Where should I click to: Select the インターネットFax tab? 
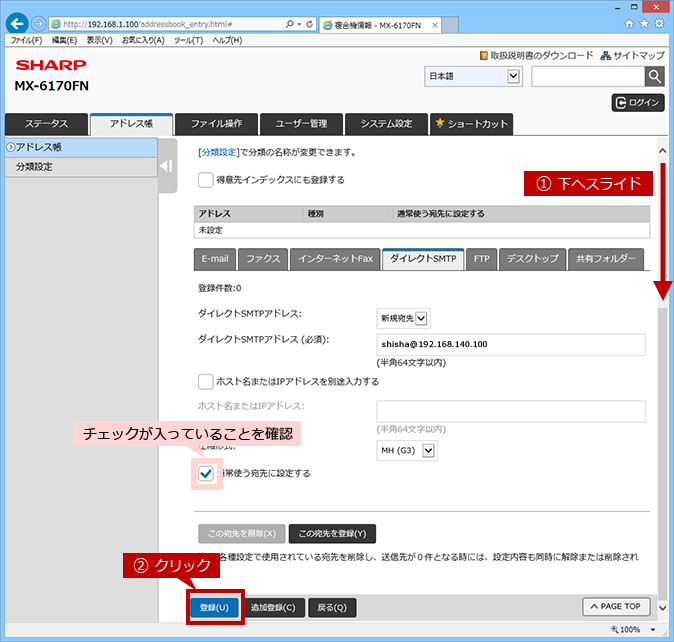(x=335, y=259)
